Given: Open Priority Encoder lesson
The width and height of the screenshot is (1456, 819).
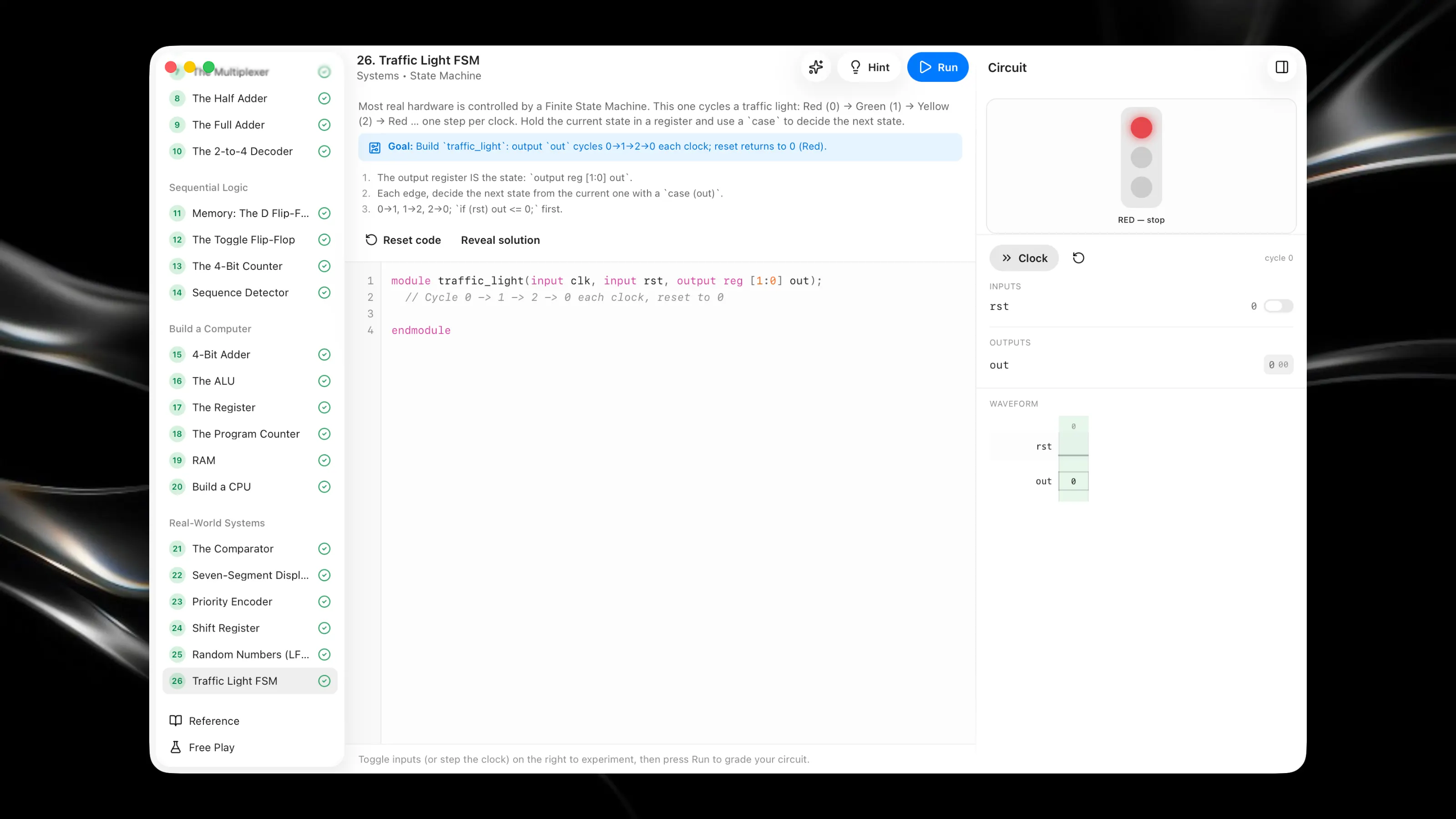Looking at the screenshot, I should [x=250, y=602].
